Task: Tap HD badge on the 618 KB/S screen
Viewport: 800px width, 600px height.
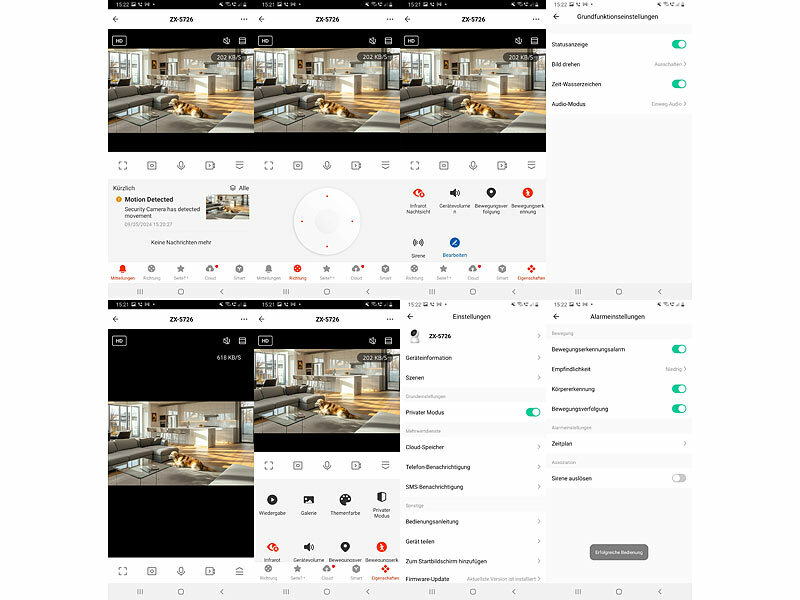Action: (119, 341)
